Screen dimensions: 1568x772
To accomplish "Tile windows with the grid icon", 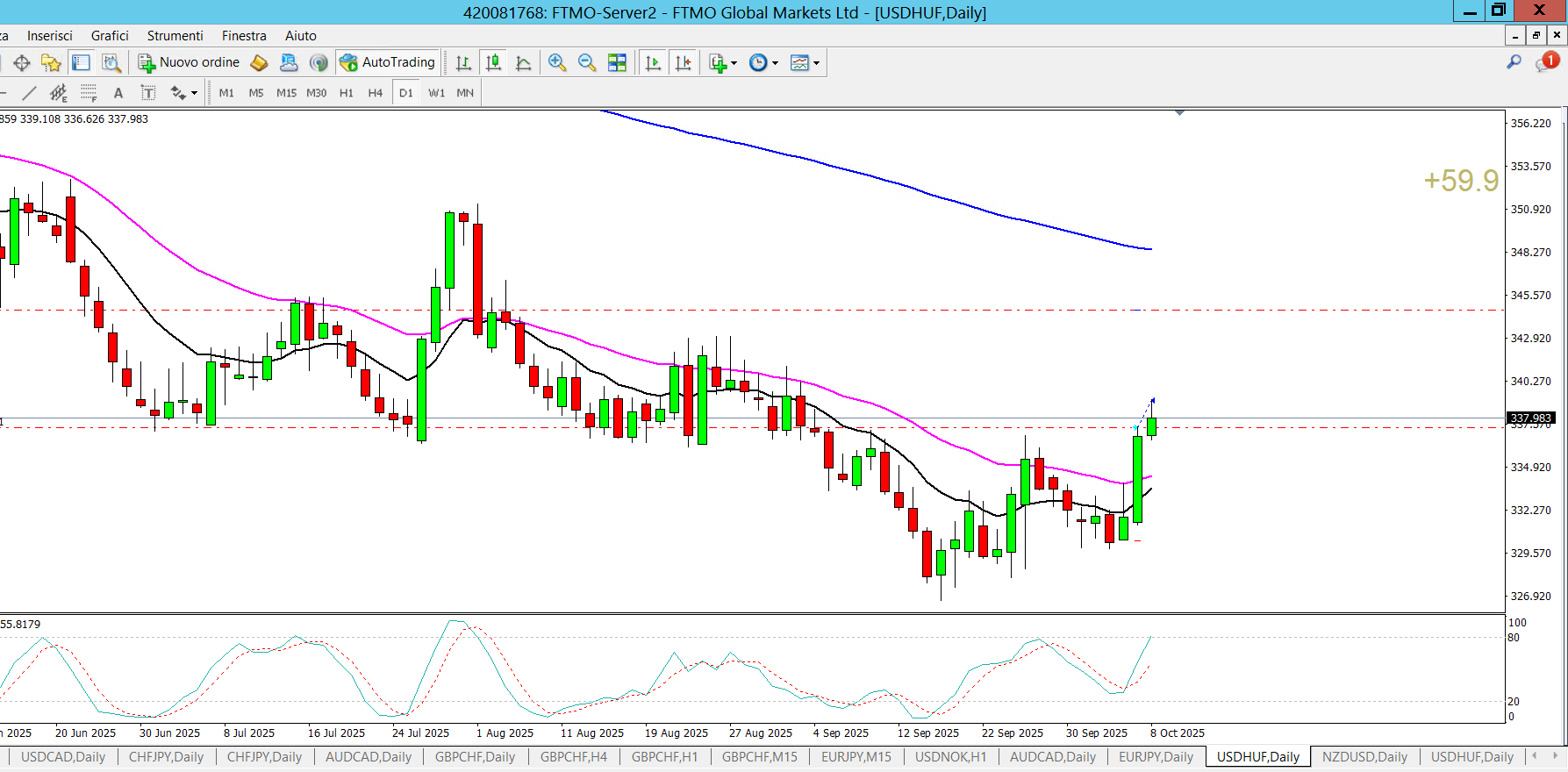I will (x=617, y=62).
